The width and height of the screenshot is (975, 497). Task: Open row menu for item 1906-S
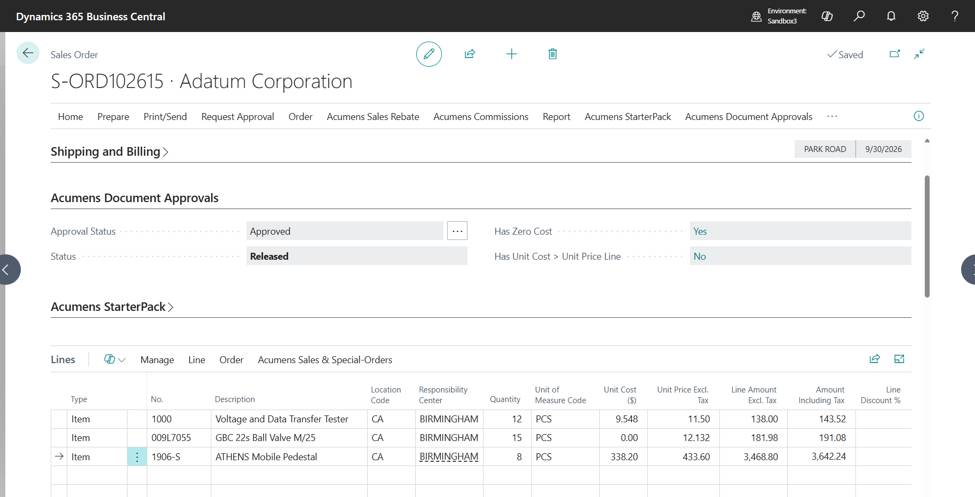137,457
